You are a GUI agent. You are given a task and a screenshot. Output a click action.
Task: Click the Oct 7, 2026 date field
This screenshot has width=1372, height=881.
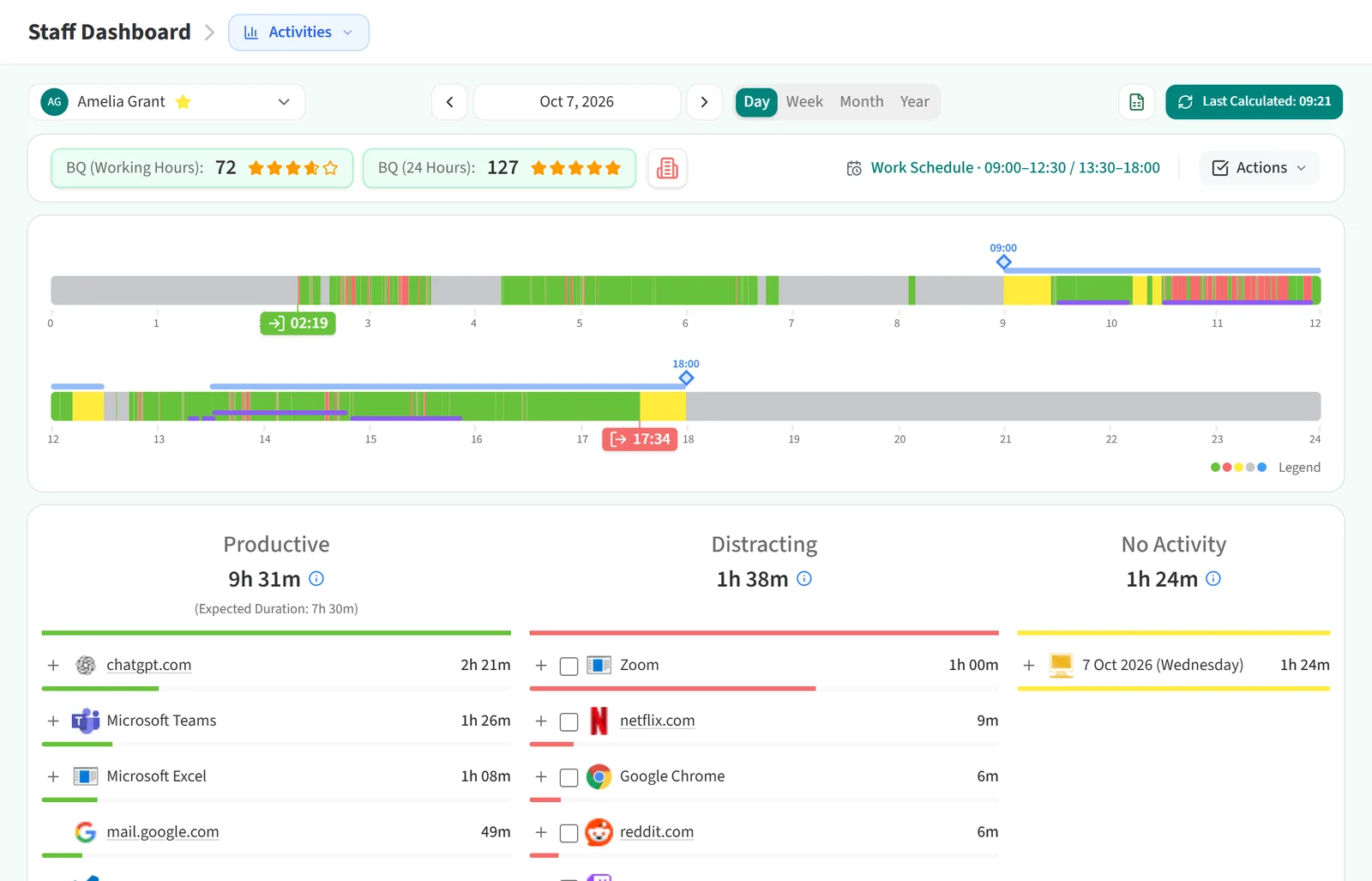577,102
